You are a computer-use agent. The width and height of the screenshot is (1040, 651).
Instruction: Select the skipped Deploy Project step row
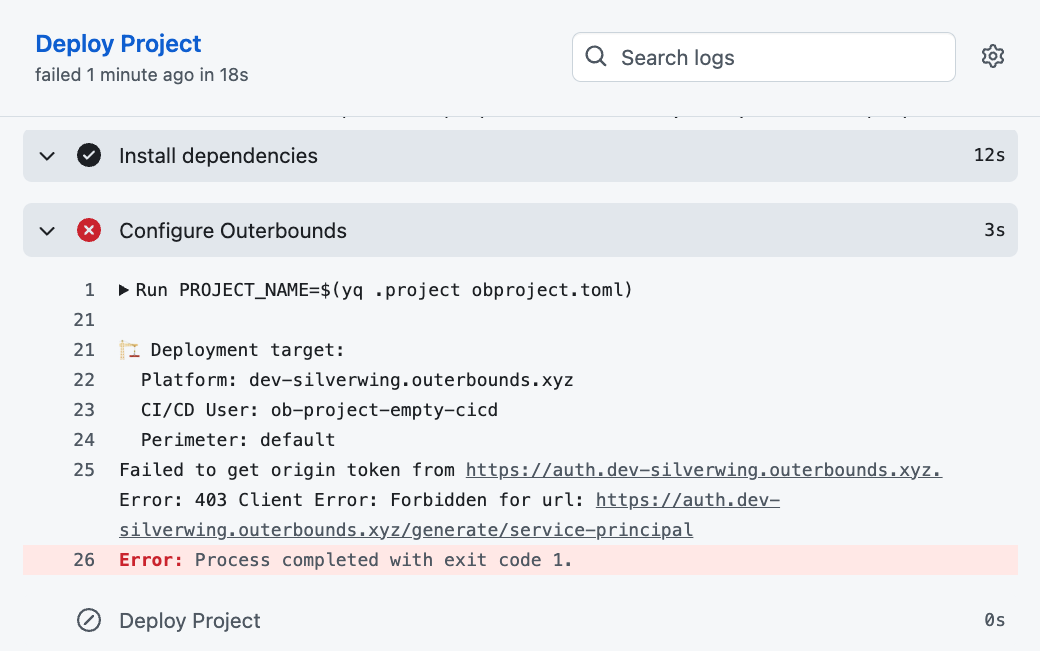click(x=520, y=621)
